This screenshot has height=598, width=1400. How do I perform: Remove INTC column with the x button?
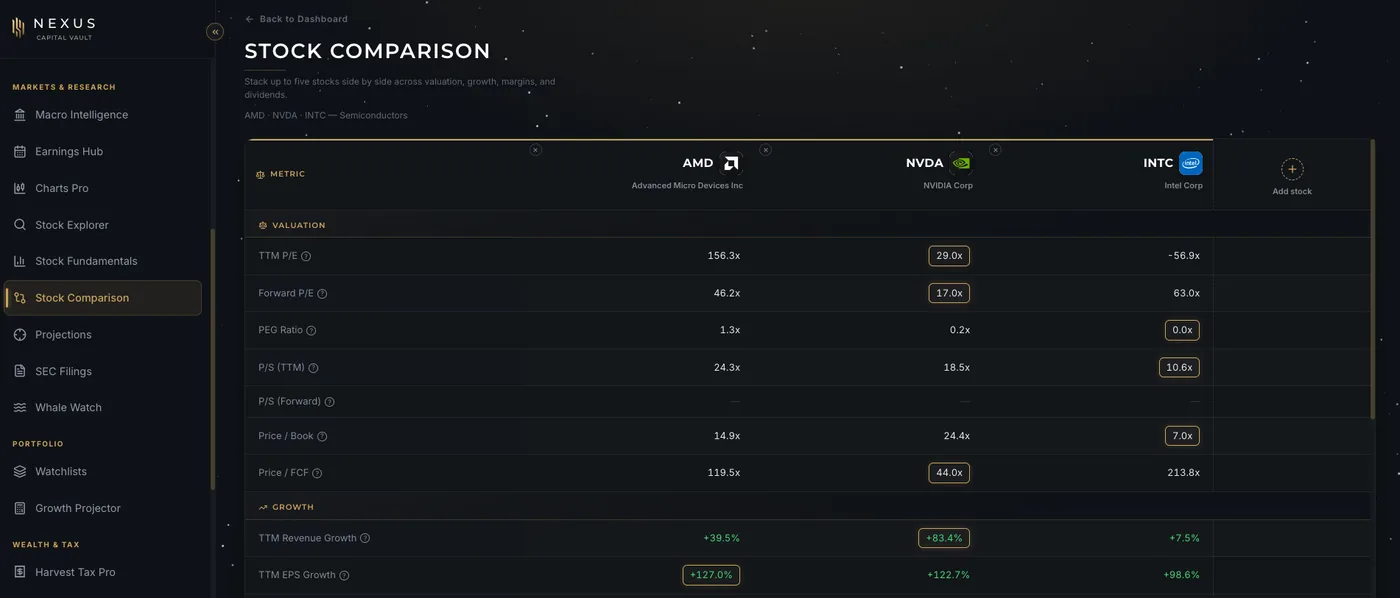995,150
